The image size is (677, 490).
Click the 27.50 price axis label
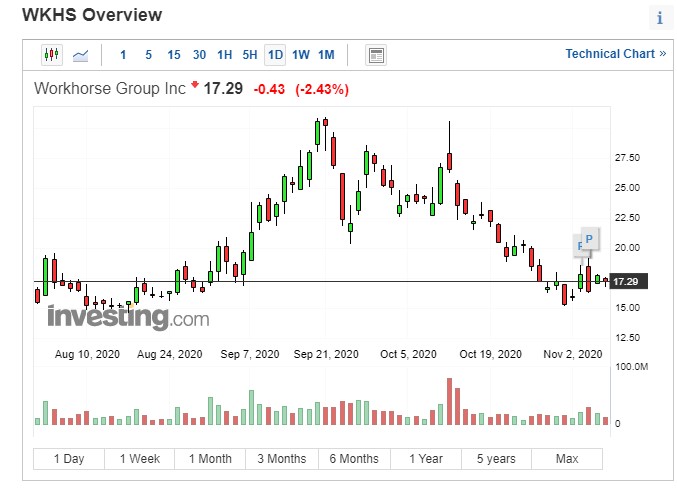click(x=627, y=158)
